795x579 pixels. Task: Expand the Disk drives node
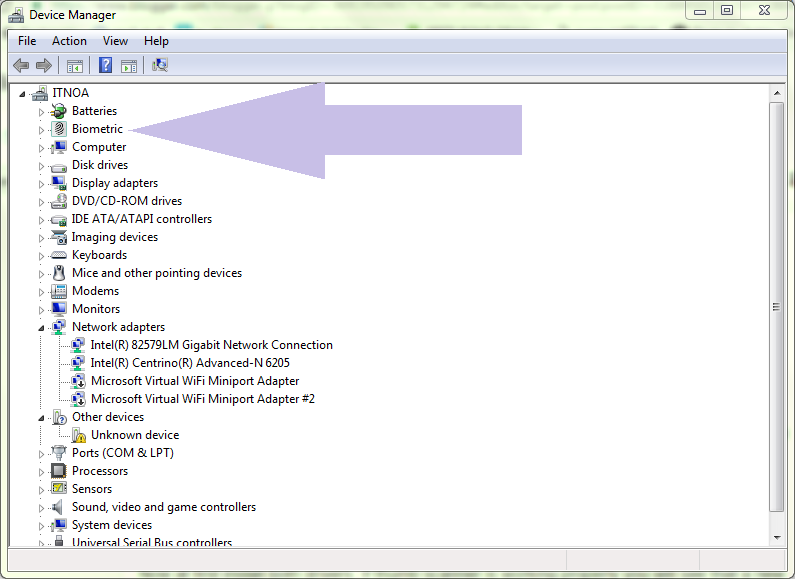pos(41,166)
